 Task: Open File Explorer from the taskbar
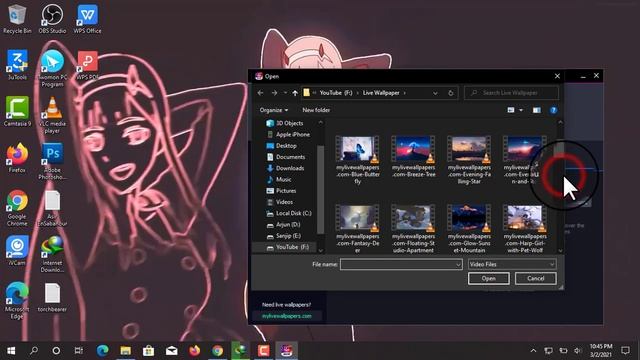(x=125, y=351)
